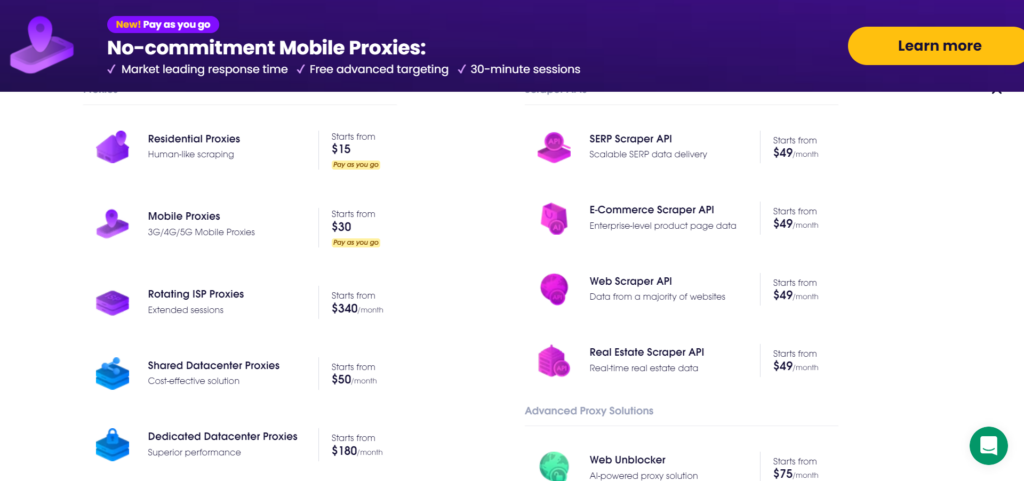The width and height of the screenshot is (1024, 481).
Task: Click the Dedicated Datacenter Proxies lock icon
Action: click(x=112, y=444)
